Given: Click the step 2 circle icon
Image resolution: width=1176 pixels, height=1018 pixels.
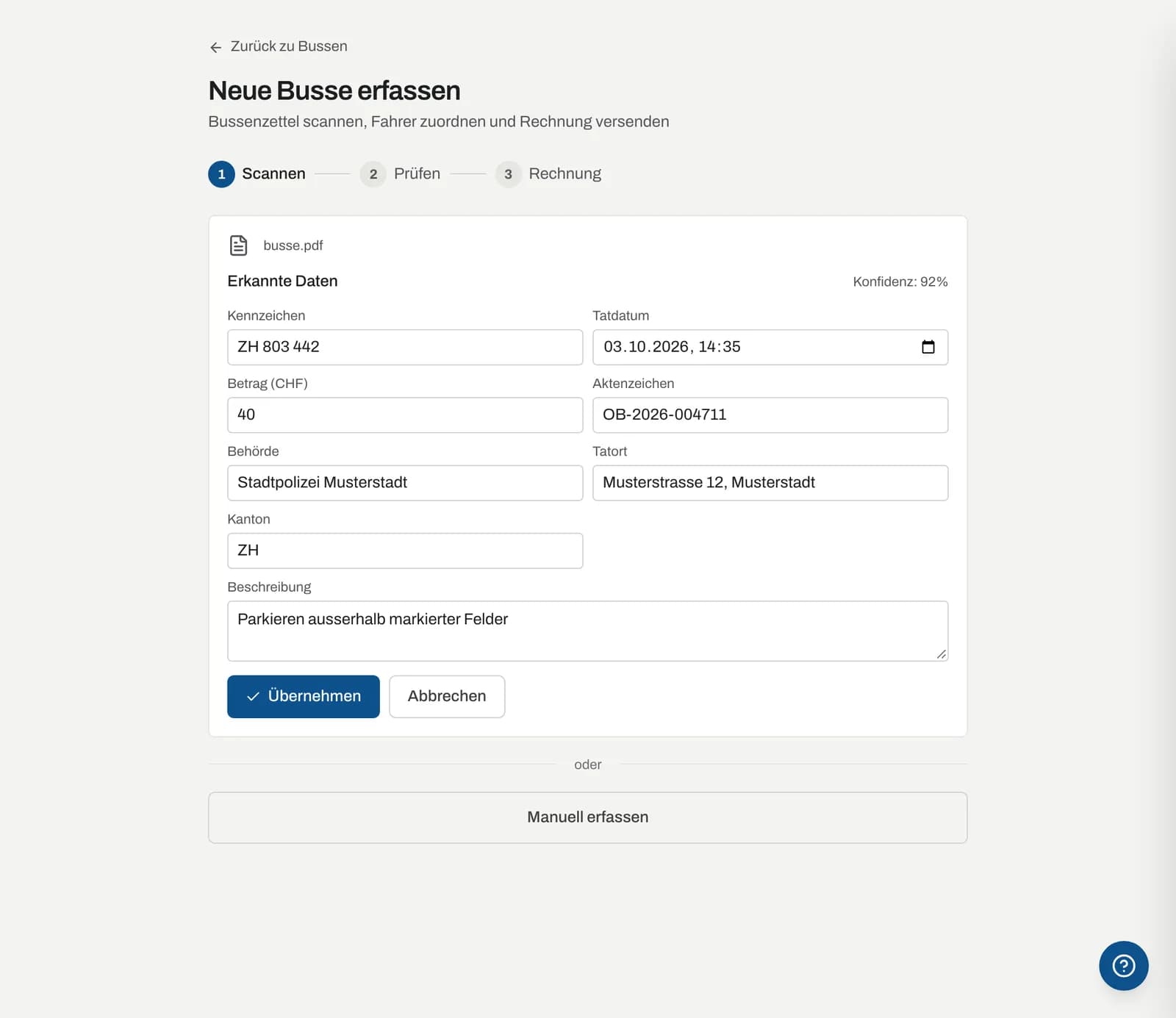Looking at the screenshot, I should (373, 174).
